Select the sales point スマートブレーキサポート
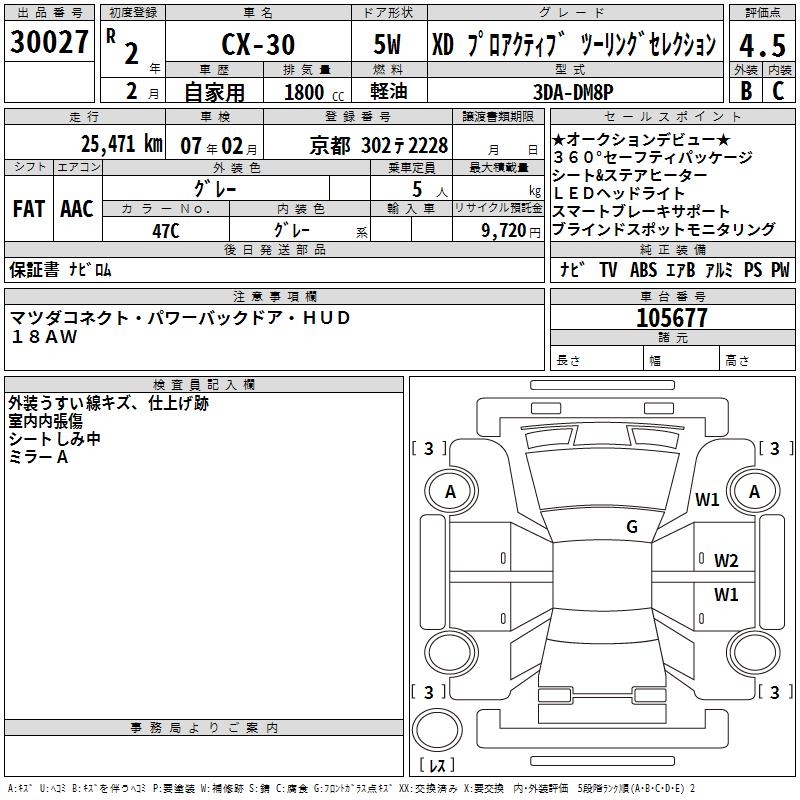This screenshot has width=800, height=800. tap(641, 211)
